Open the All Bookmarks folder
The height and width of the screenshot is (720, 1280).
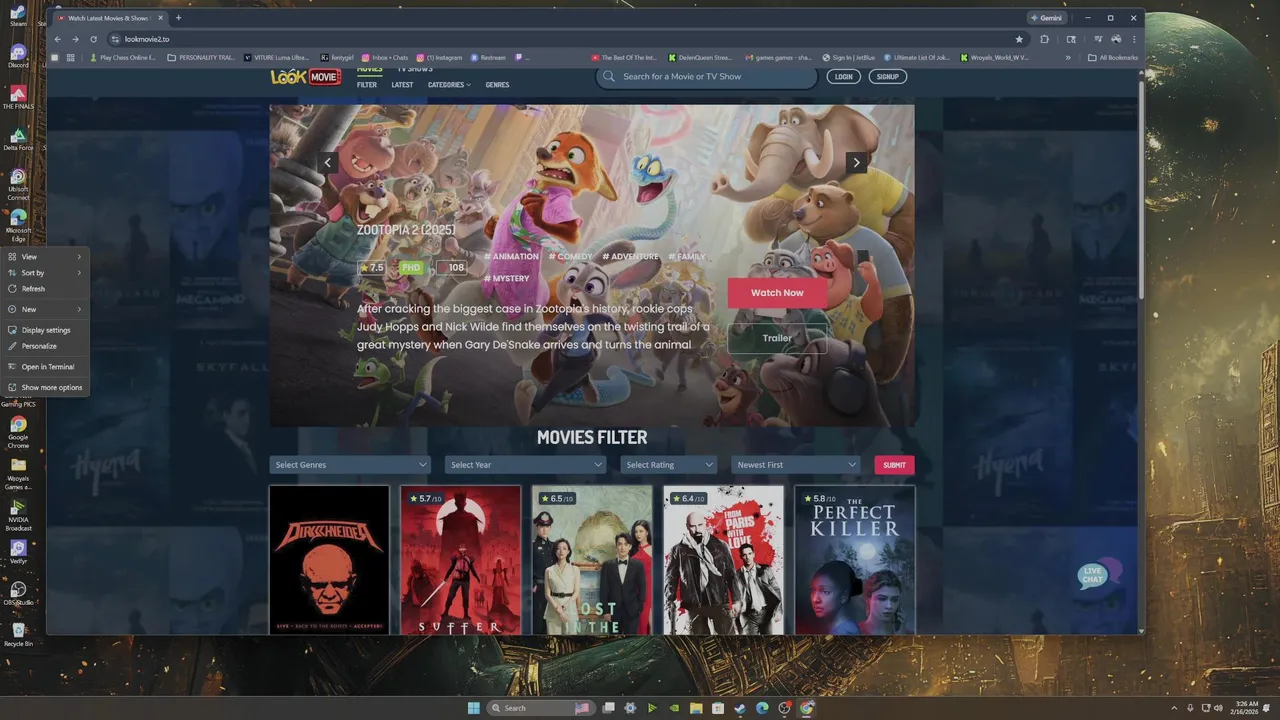[x=1112, y=58]
